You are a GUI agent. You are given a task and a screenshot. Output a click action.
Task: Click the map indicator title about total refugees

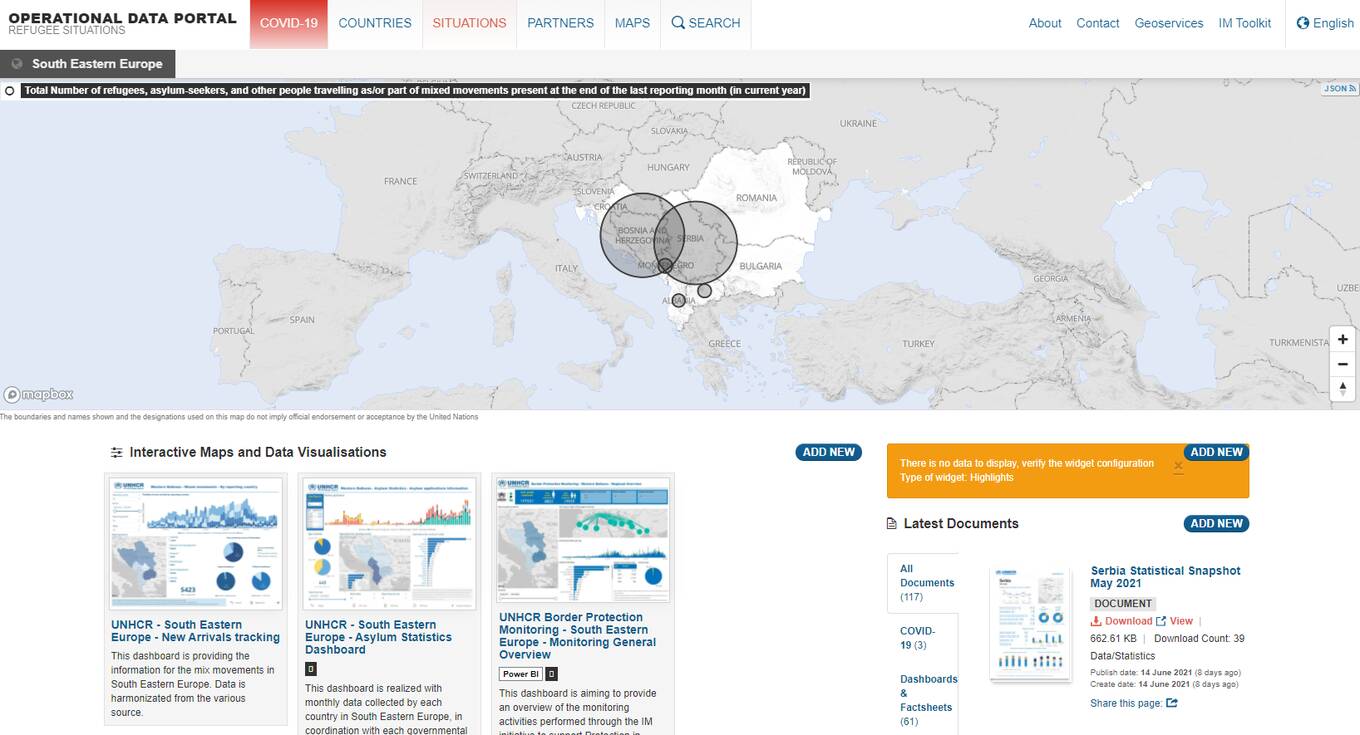[x=415, y=90]
